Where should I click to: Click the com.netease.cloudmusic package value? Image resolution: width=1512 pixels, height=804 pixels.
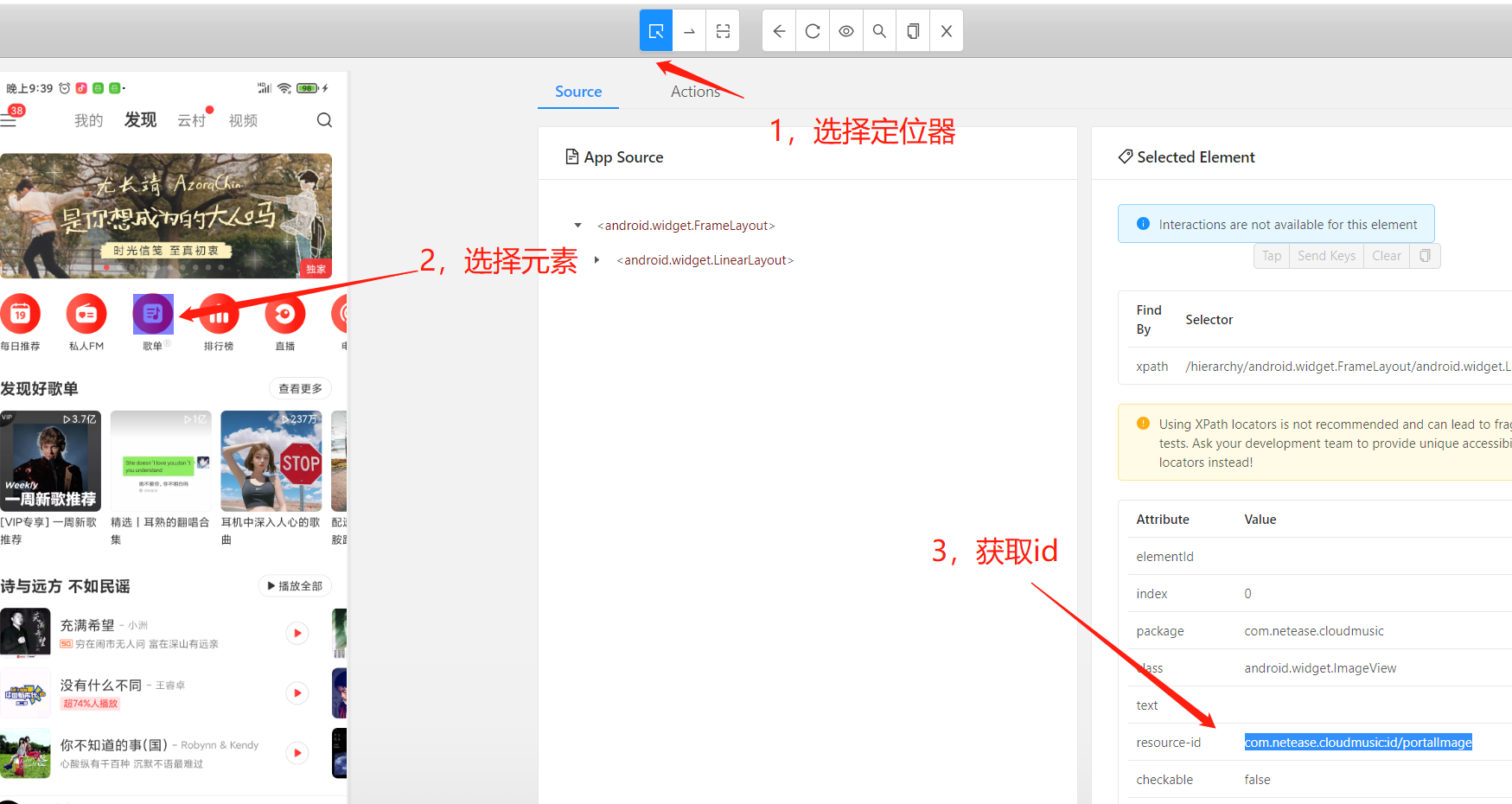tap(1314, 631)
